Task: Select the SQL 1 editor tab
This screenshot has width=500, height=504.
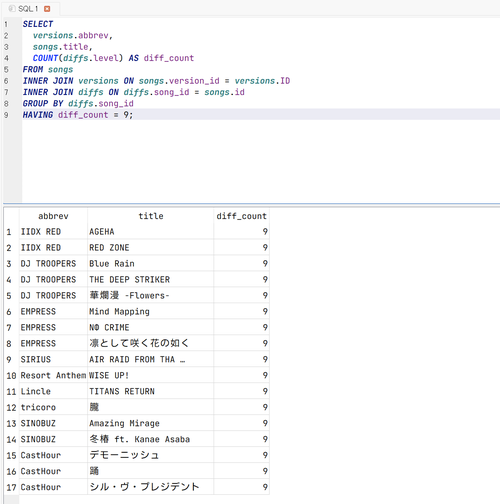Action: coord(30,9)
